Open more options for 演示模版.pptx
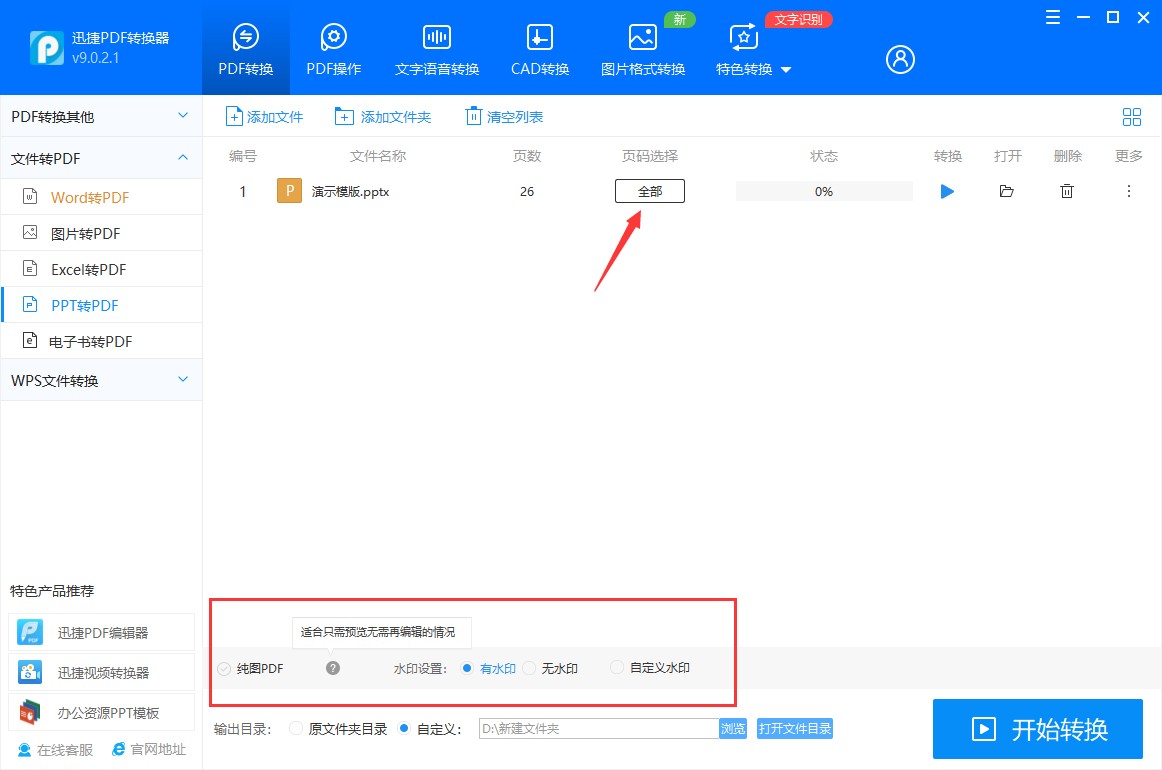The width and height of the screenshot is (1162, 770). coord(1129,191)
